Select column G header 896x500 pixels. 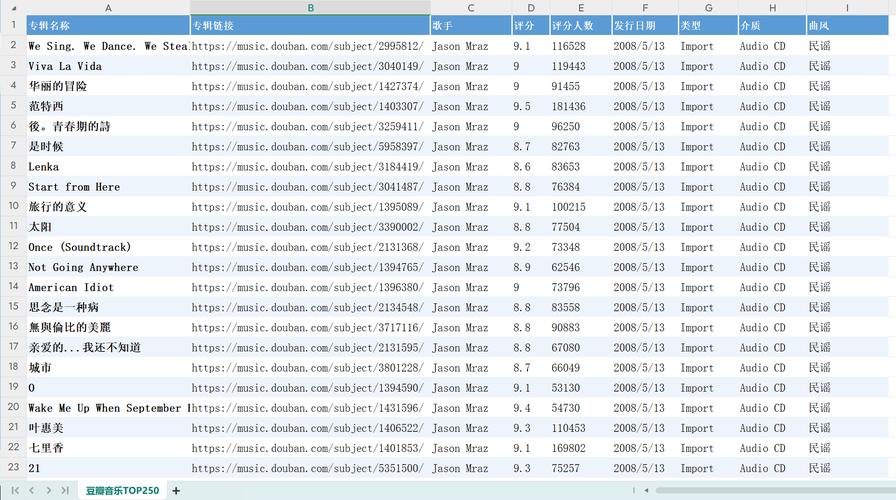coord(708,8)
